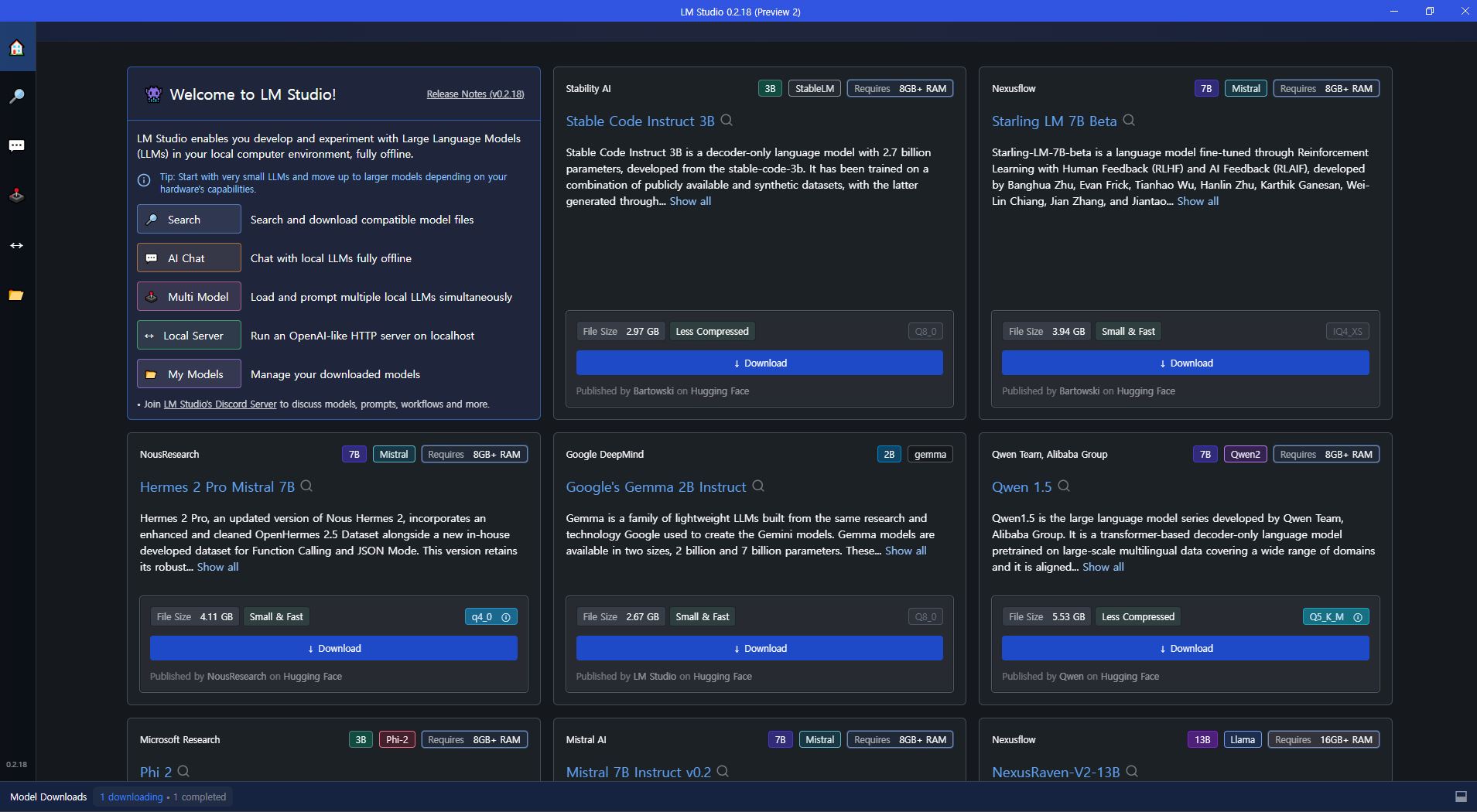Open the Multi Model playground sidebar icon
Screen dimensions: 1477x812
16,196
